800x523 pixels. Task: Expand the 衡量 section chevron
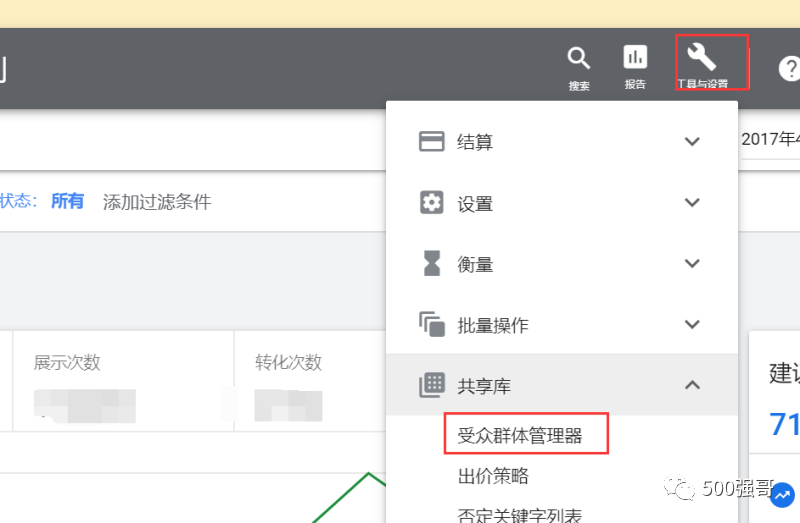692,263
